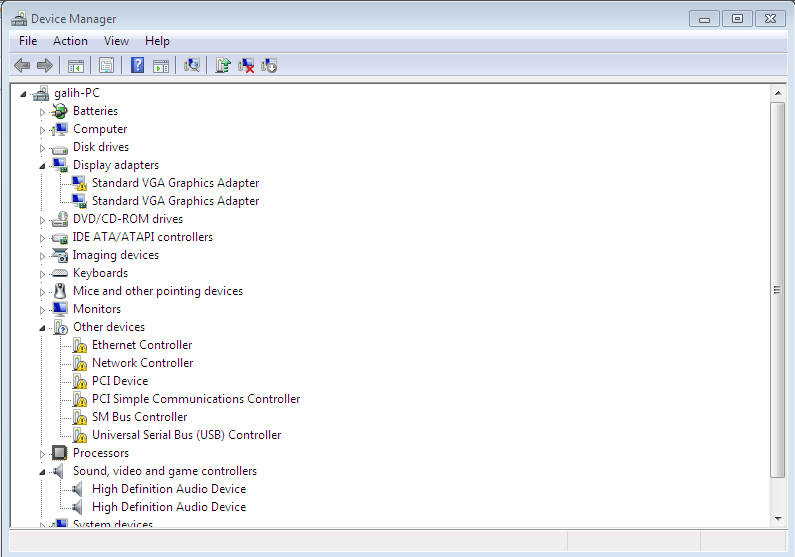Screen dimensions: 795x557
Task: Click the Imaging devices camera icon
Action: coord(60,255)
